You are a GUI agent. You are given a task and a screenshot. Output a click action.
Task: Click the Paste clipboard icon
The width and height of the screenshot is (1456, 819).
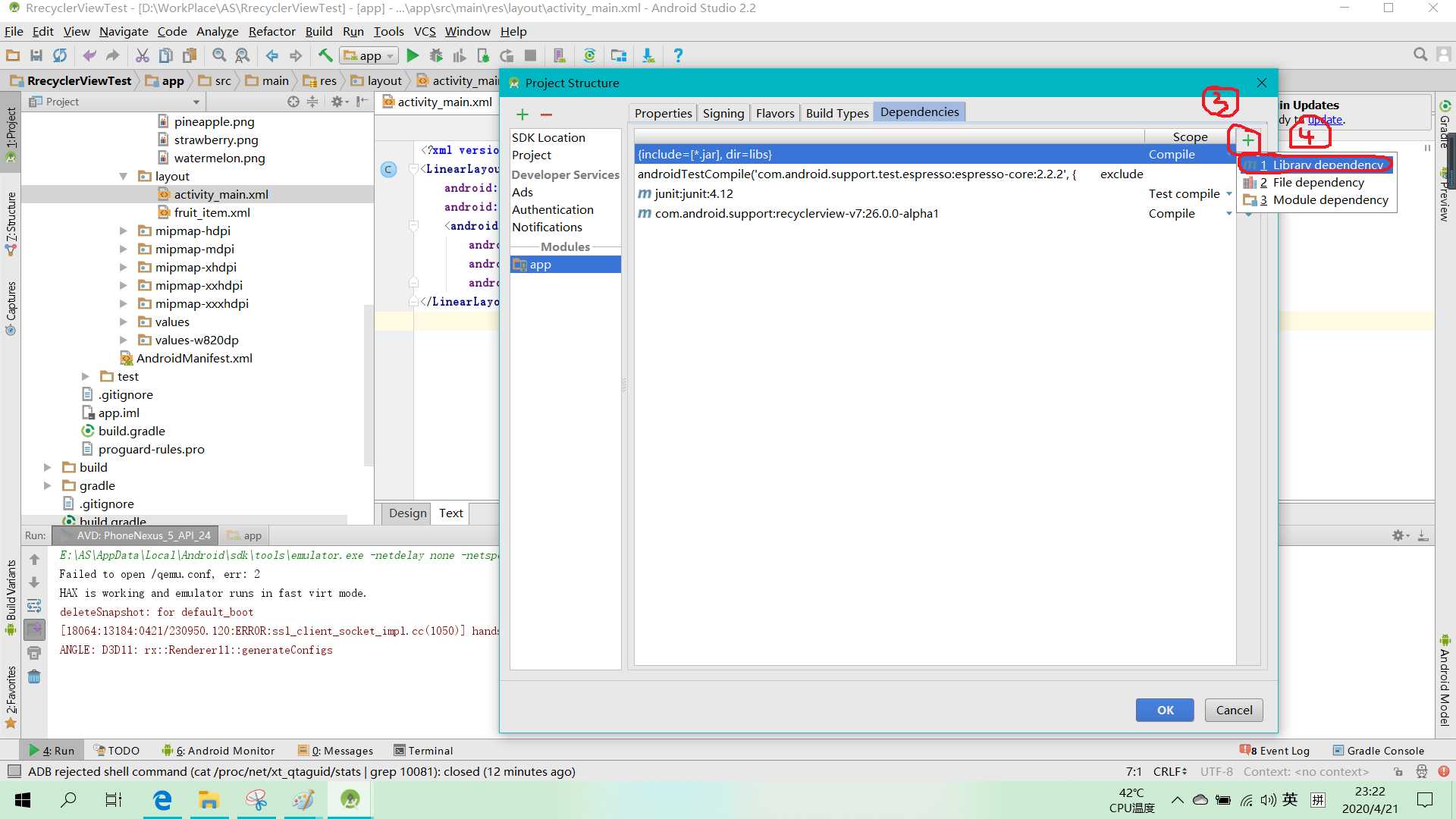(x=190, y=55)
